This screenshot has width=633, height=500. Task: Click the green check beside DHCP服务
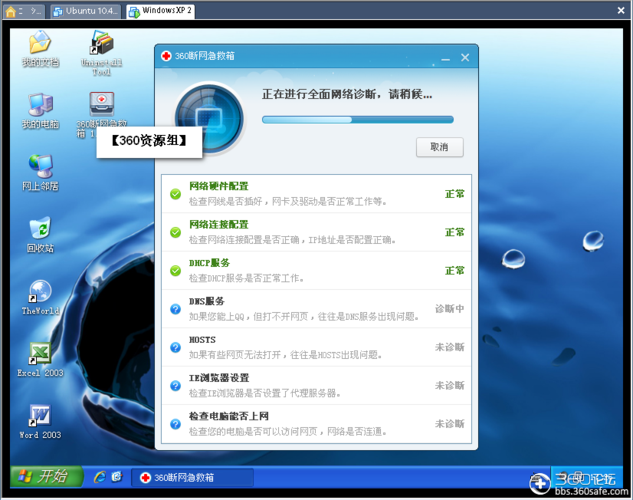click(175, 270)
